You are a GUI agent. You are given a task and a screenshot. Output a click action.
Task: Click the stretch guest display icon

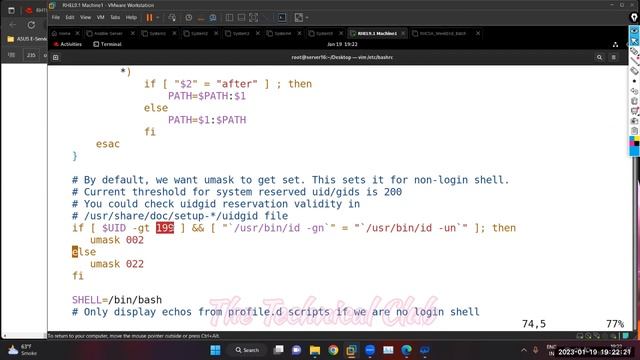[299, 18]
